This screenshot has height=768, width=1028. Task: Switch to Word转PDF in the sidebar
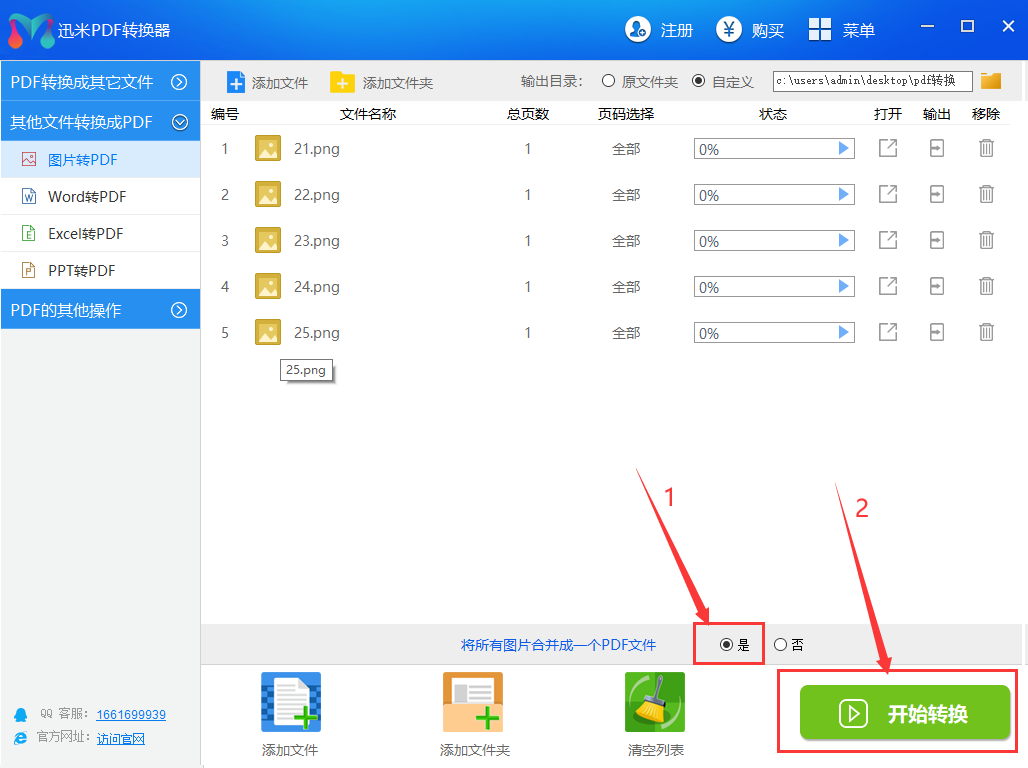87,197
